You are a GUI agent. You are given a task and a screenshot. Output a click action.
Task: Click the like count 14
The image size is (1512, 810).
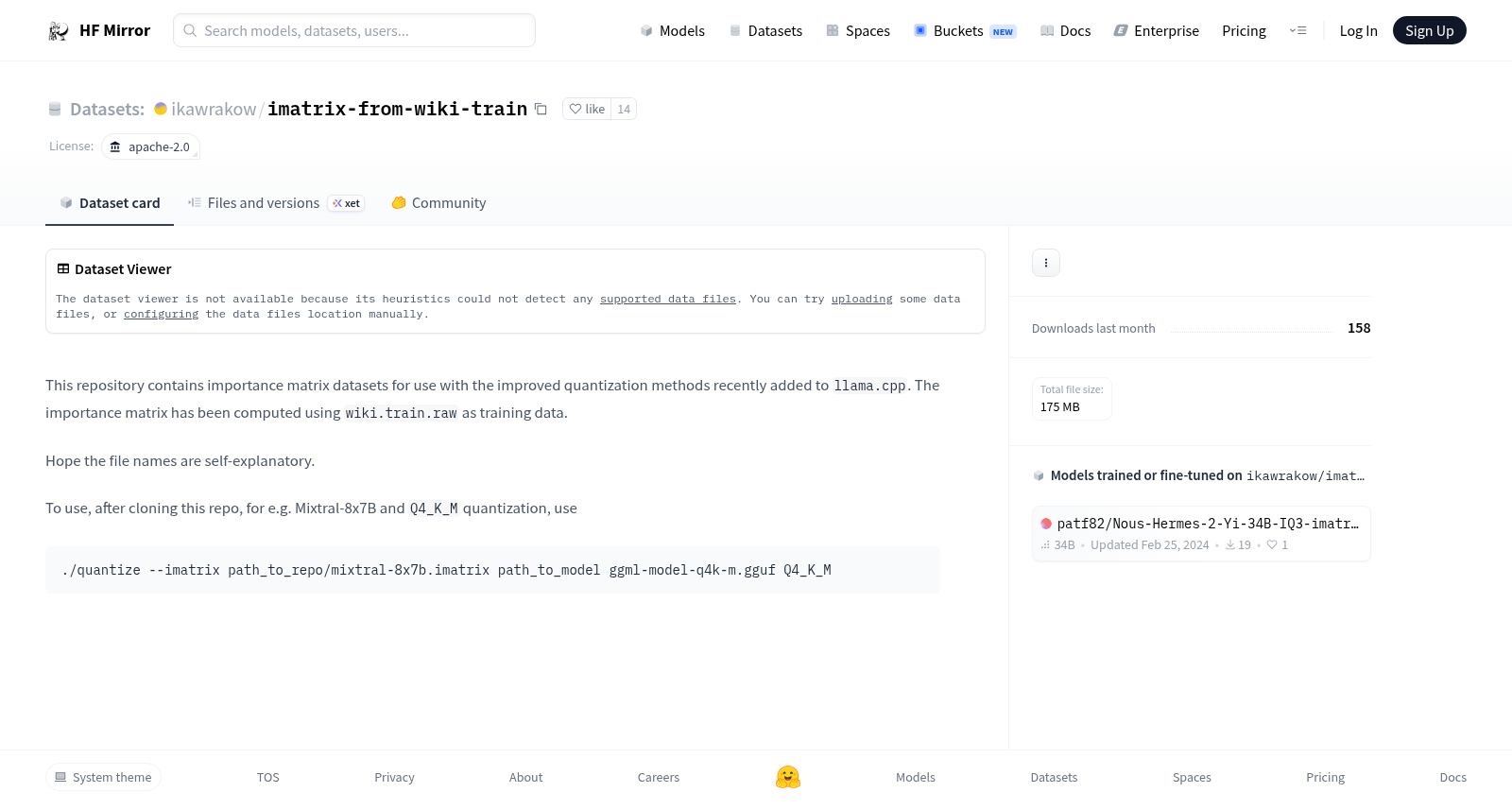624,109
